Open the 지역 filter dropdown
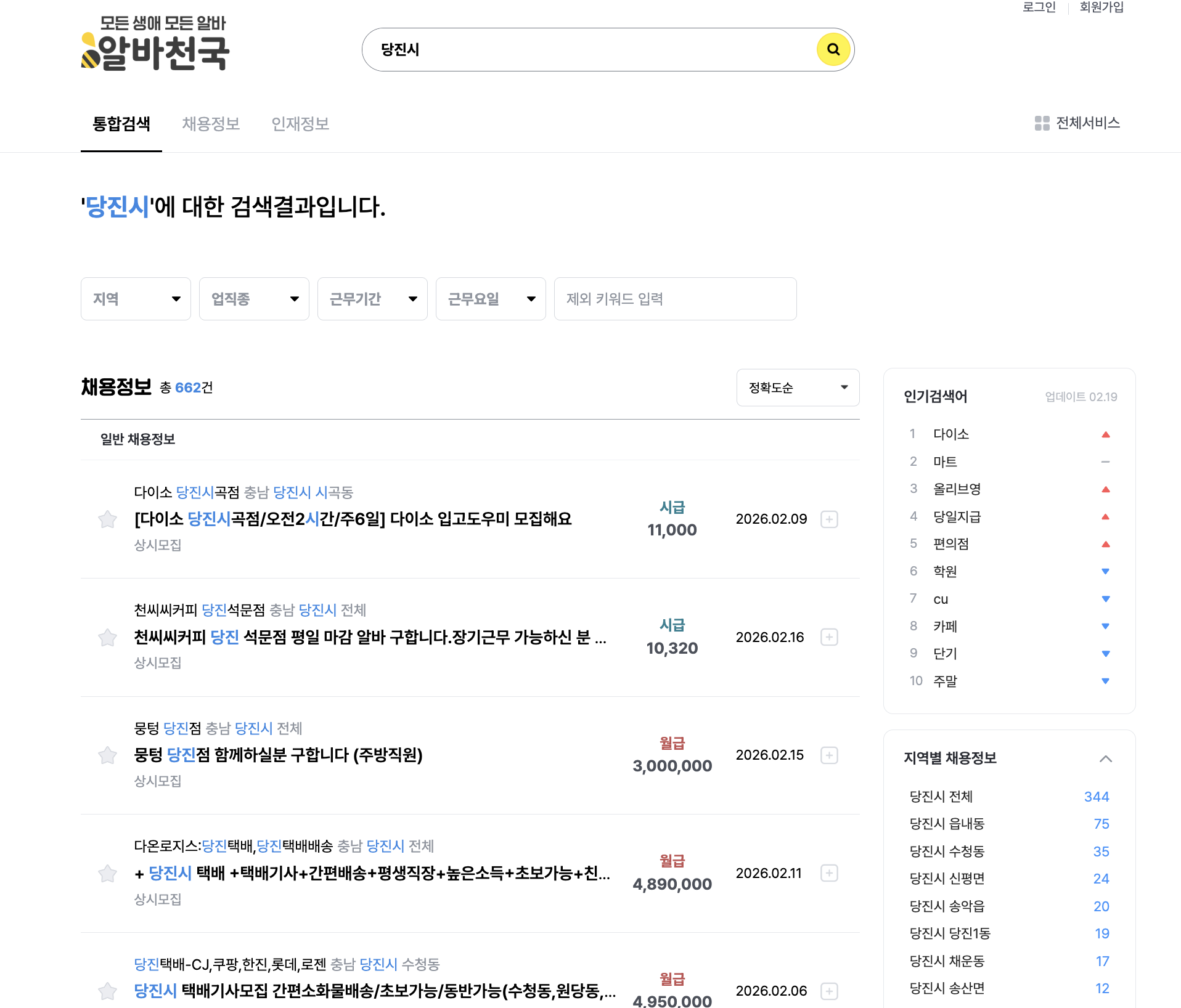Viewport: 1181px width, 1008px height. click(x=136, y=299)
